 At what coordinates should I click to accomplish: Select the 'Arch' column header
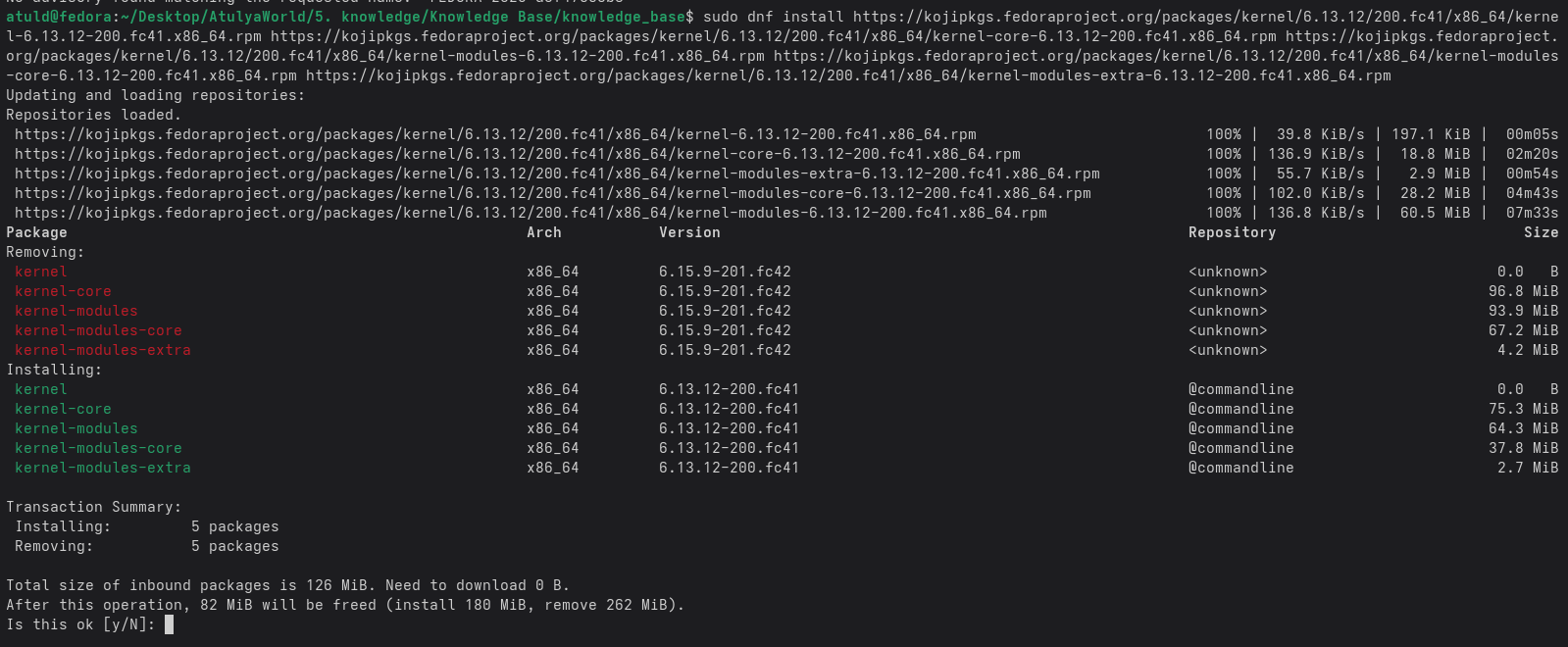(x=544, y=232)
